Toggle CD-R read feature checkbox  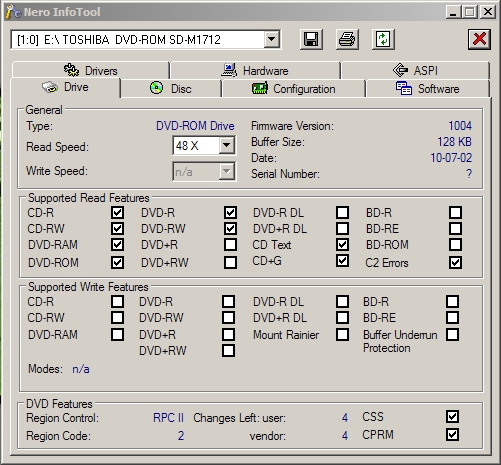117,212
